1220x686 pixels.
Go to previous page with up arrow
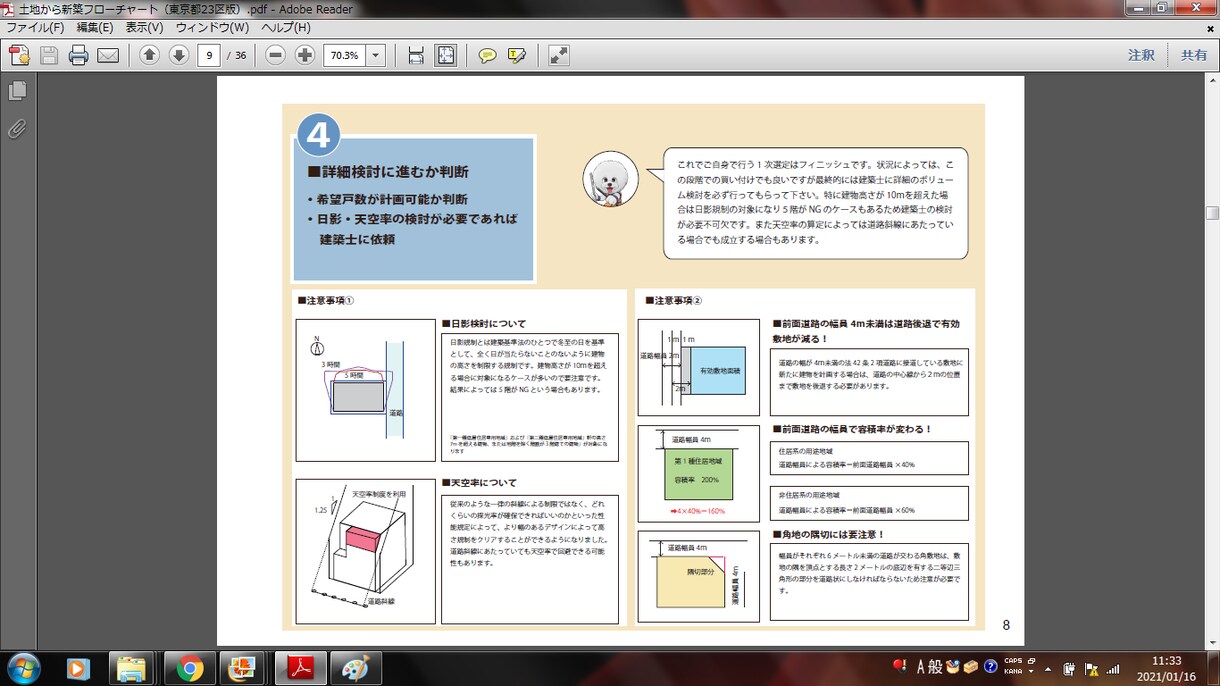[x=149, y=55]
